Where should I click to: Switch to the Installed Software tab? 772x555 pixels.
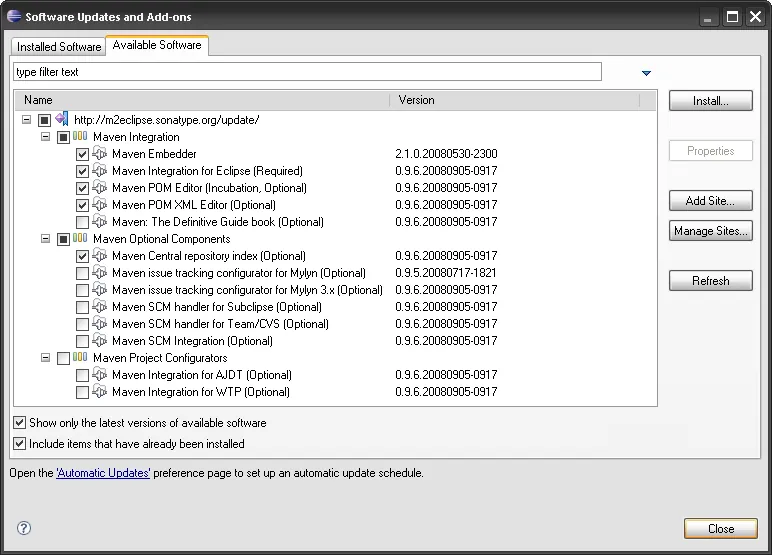click(x=59, y=47)
